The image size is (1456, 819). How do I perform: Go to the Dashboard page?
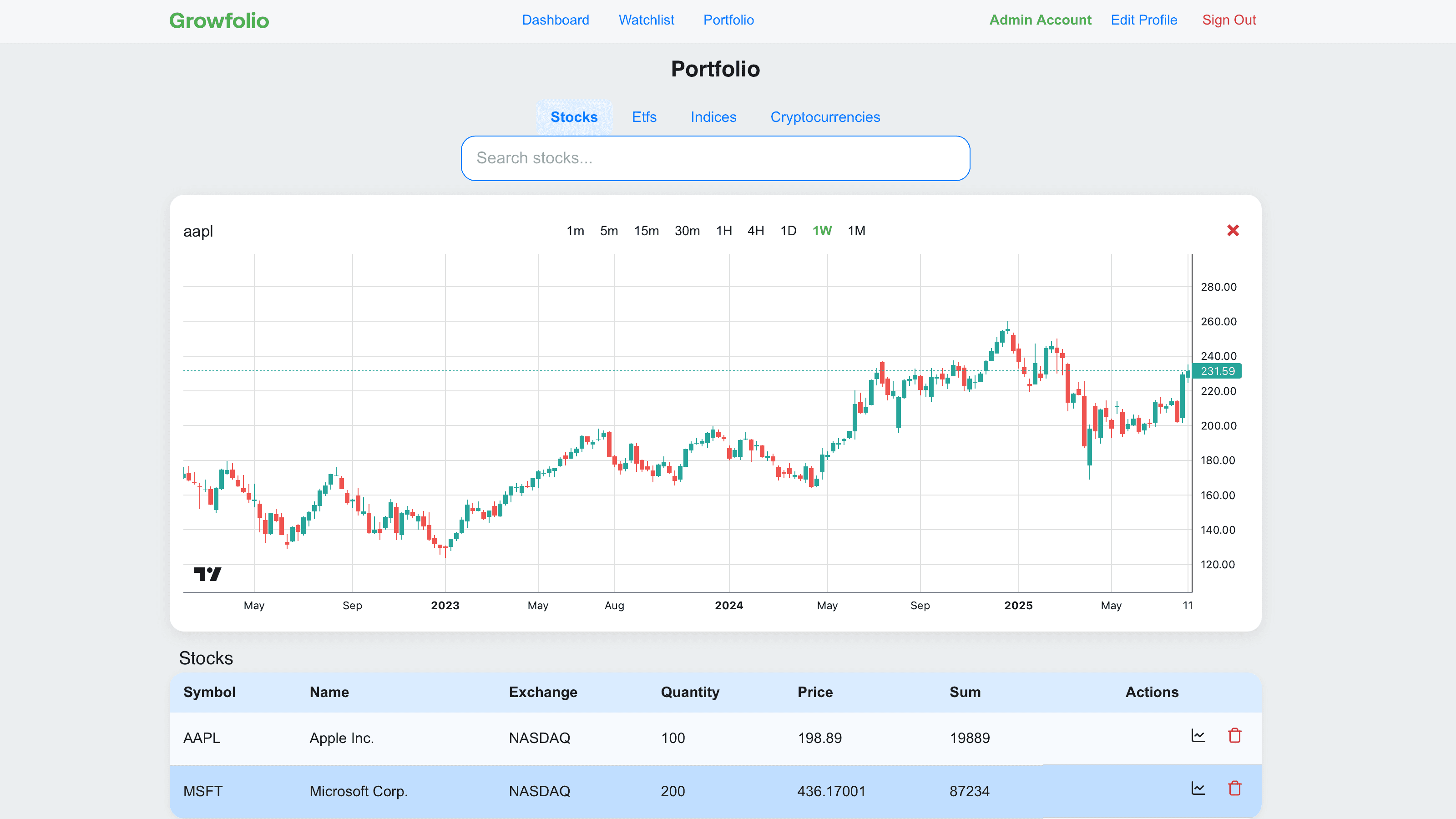coord(555,20)
